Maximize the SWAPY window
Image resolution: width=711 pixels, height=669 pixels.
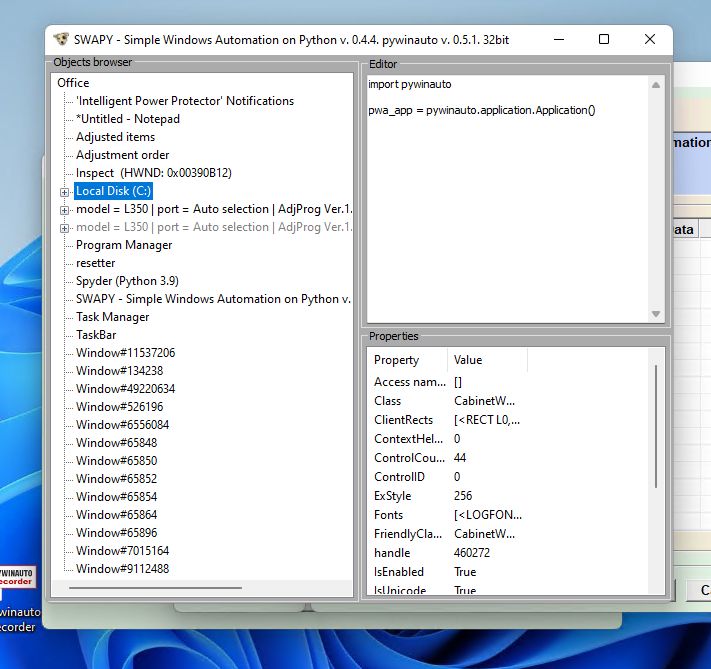(x=604, y=39)
